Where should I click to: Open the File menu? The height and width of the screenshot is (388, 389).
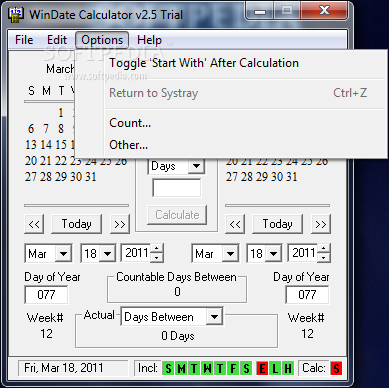coord(24,40)
